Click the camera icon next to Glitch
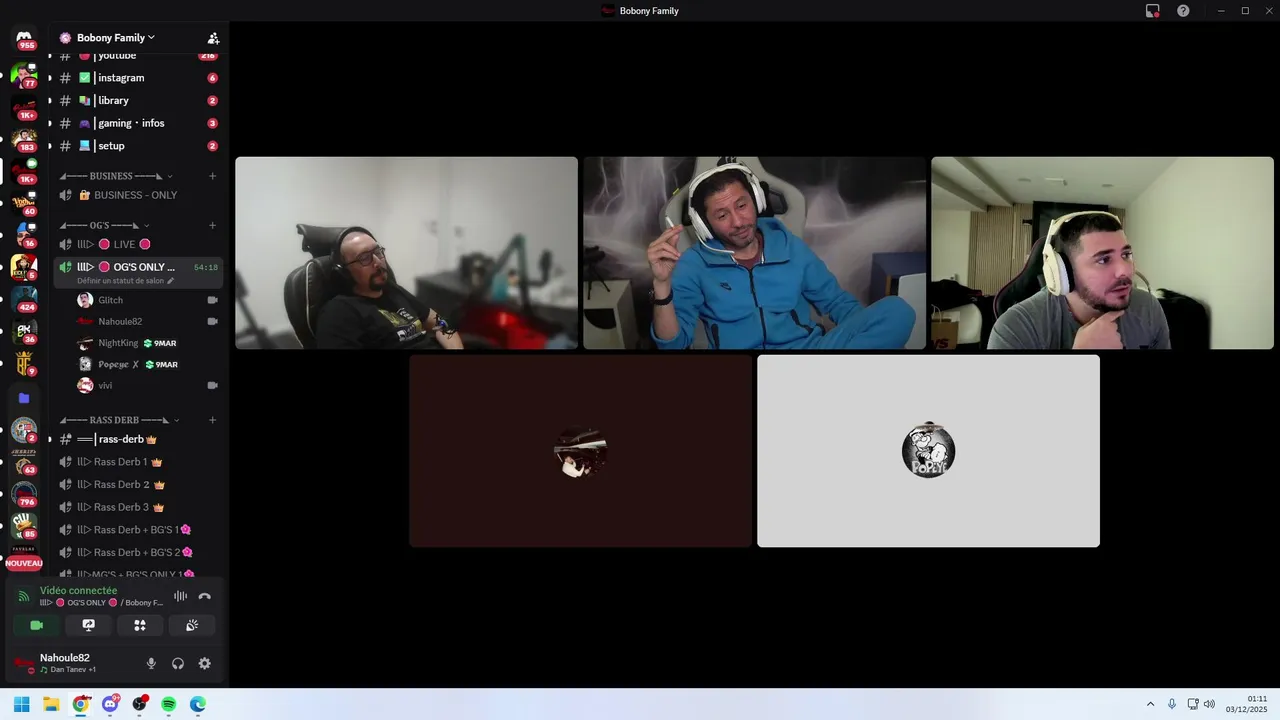 pos(212,300)
